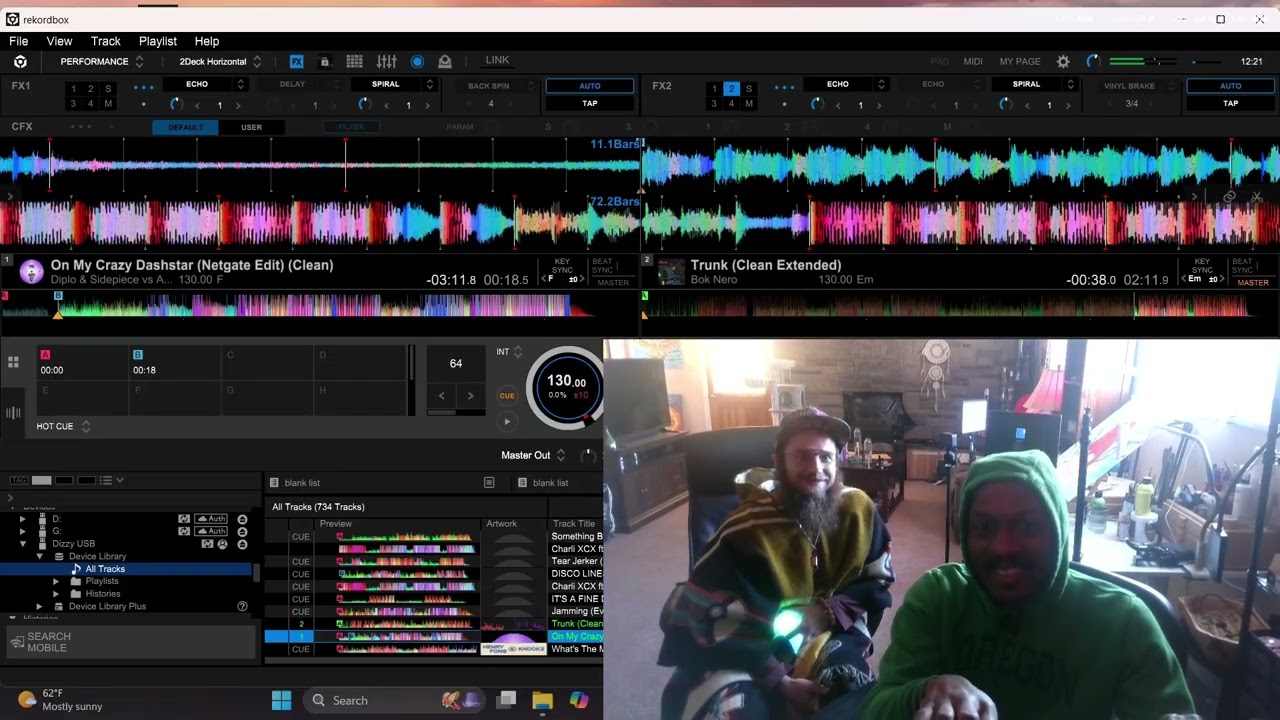
Task: Click the waveform bars icon beside HOT CUE
Action: [13, 412]
